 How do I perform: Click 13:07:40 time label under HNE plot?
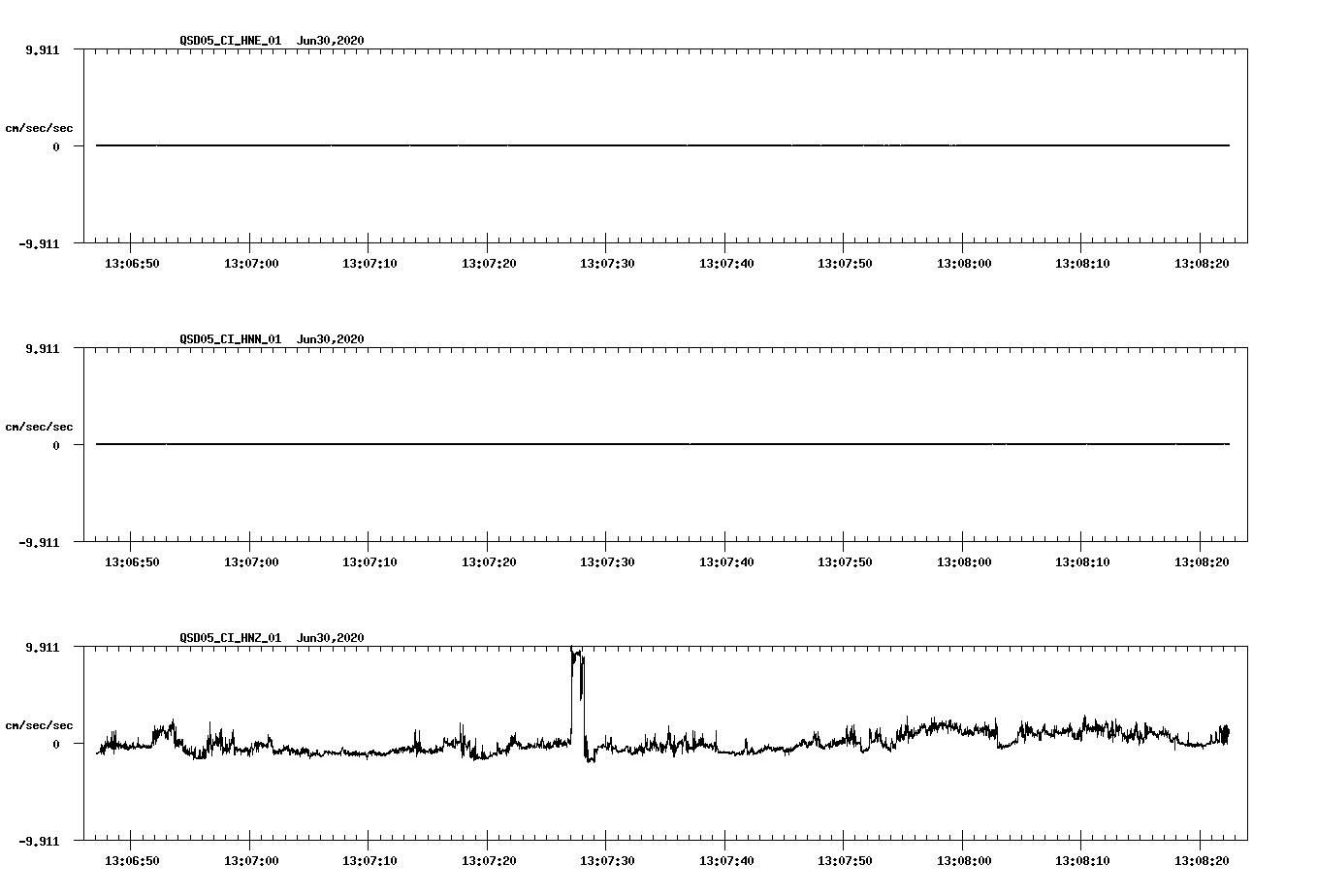click(726, 264)
